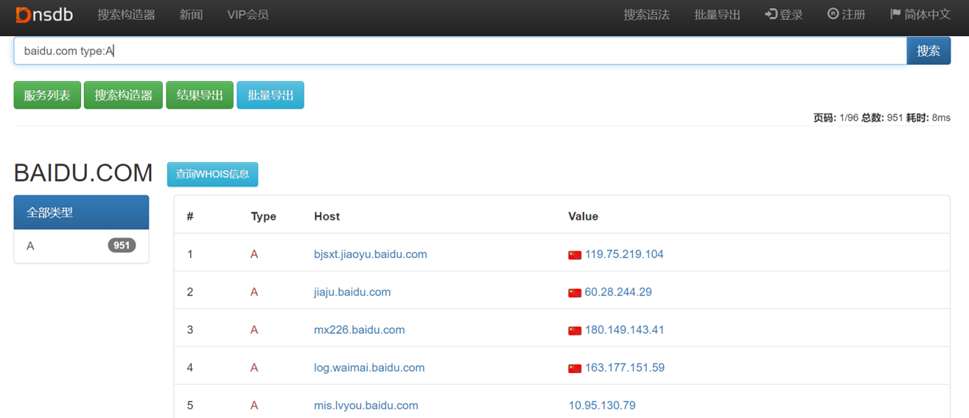Focus the search query input field
The width and height of the screenshot is (969, 418).
pos(460,51)
